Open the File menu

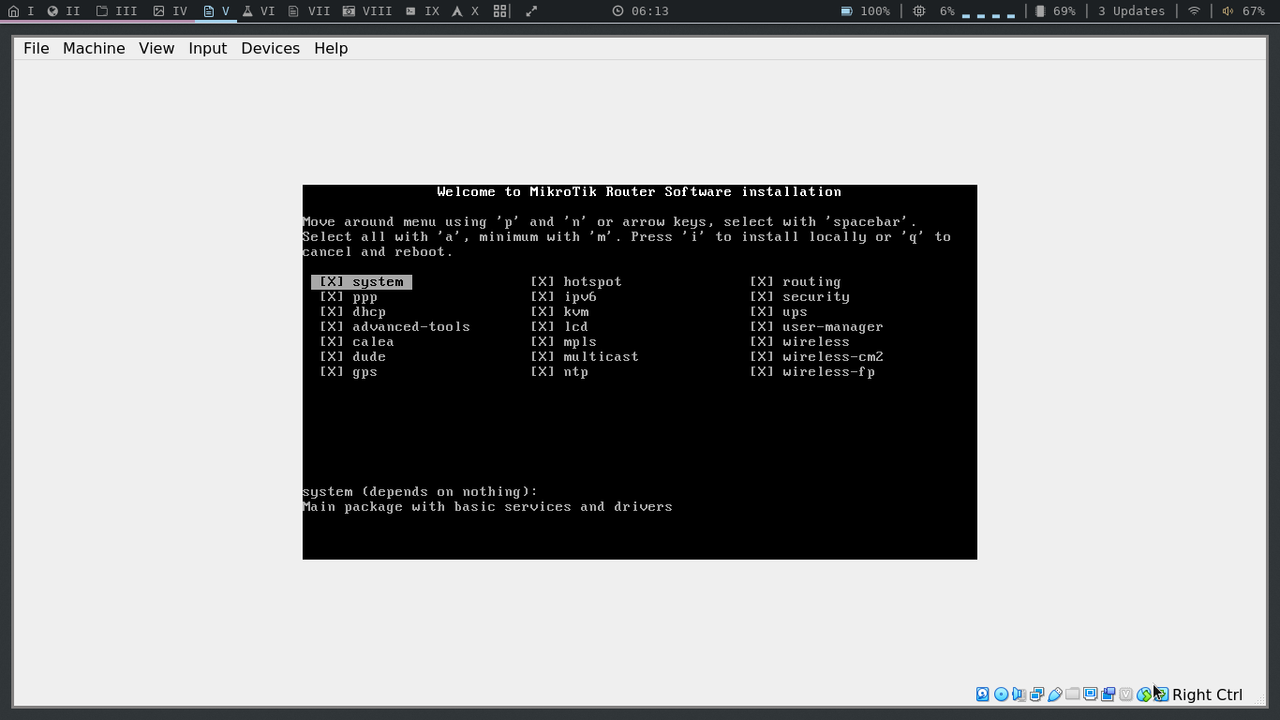[x=36, y=48]
